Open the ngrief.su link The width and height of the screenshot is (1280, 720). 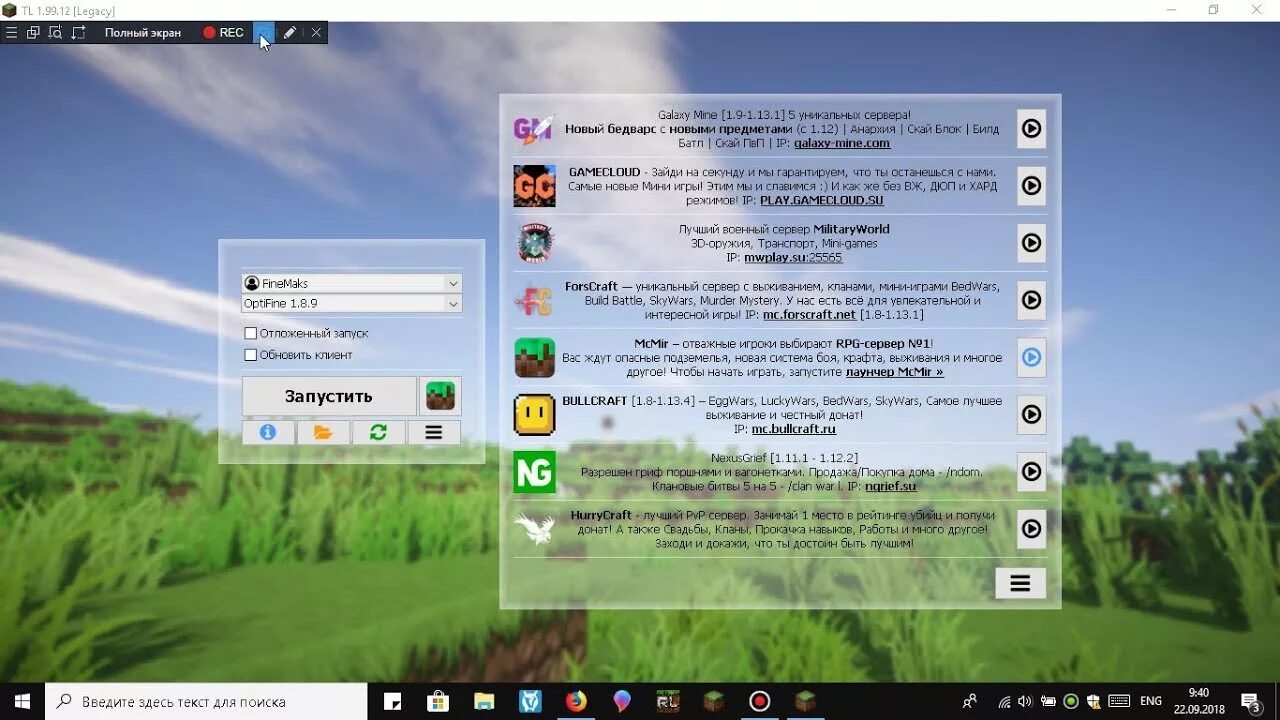(x=890, y=486)
